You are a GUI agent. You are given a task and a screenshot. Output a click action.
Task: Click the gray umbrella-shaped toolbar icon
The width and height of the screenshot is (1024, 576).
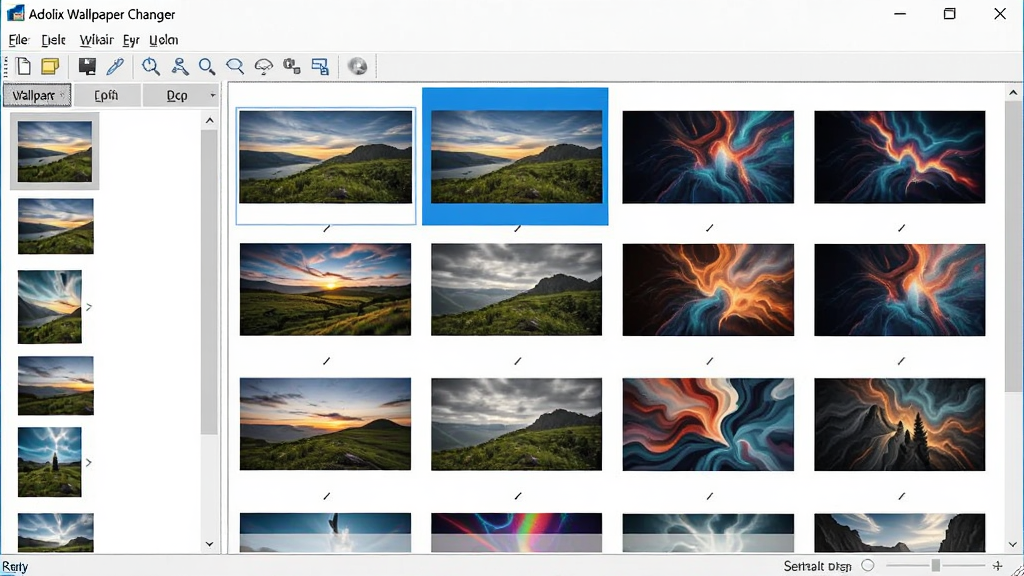264,66
